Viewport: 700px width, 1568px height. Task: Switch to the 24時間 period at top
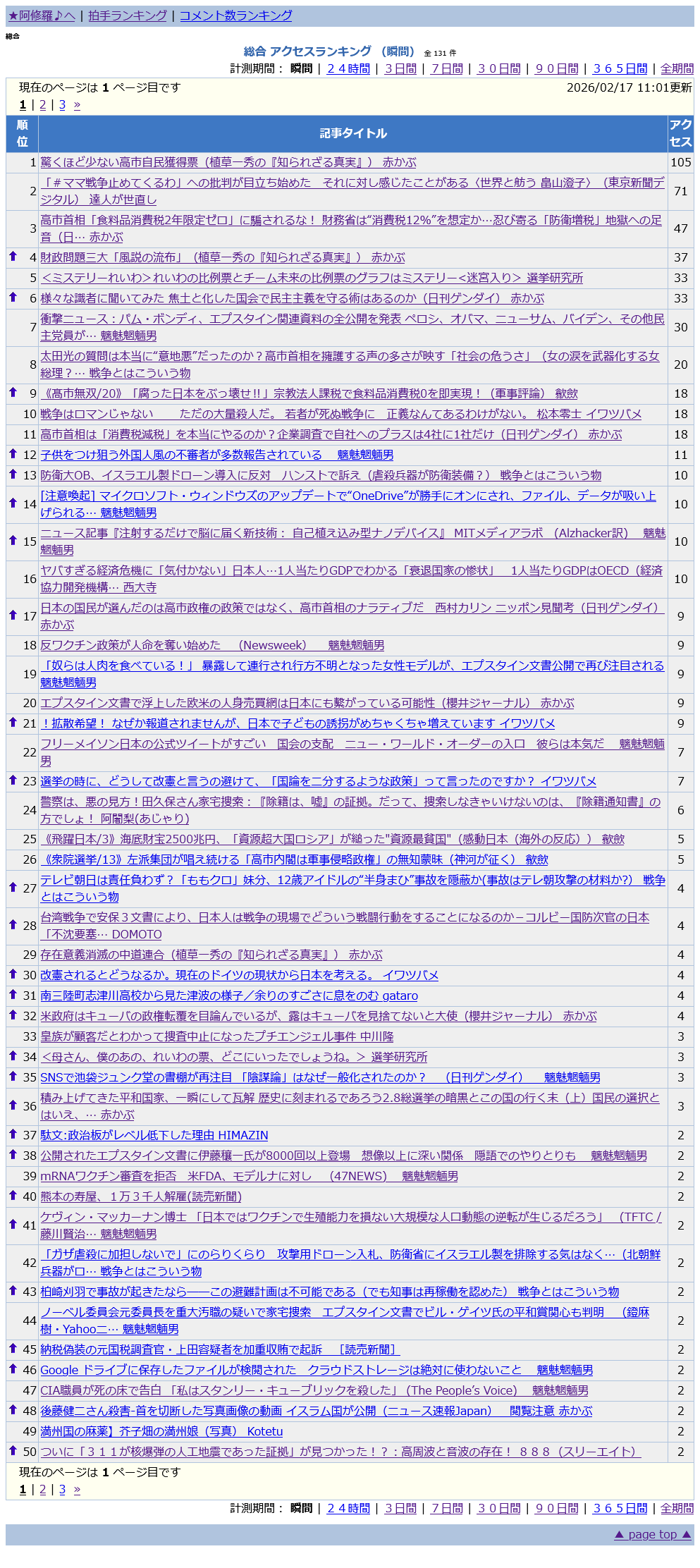[348, 68]
